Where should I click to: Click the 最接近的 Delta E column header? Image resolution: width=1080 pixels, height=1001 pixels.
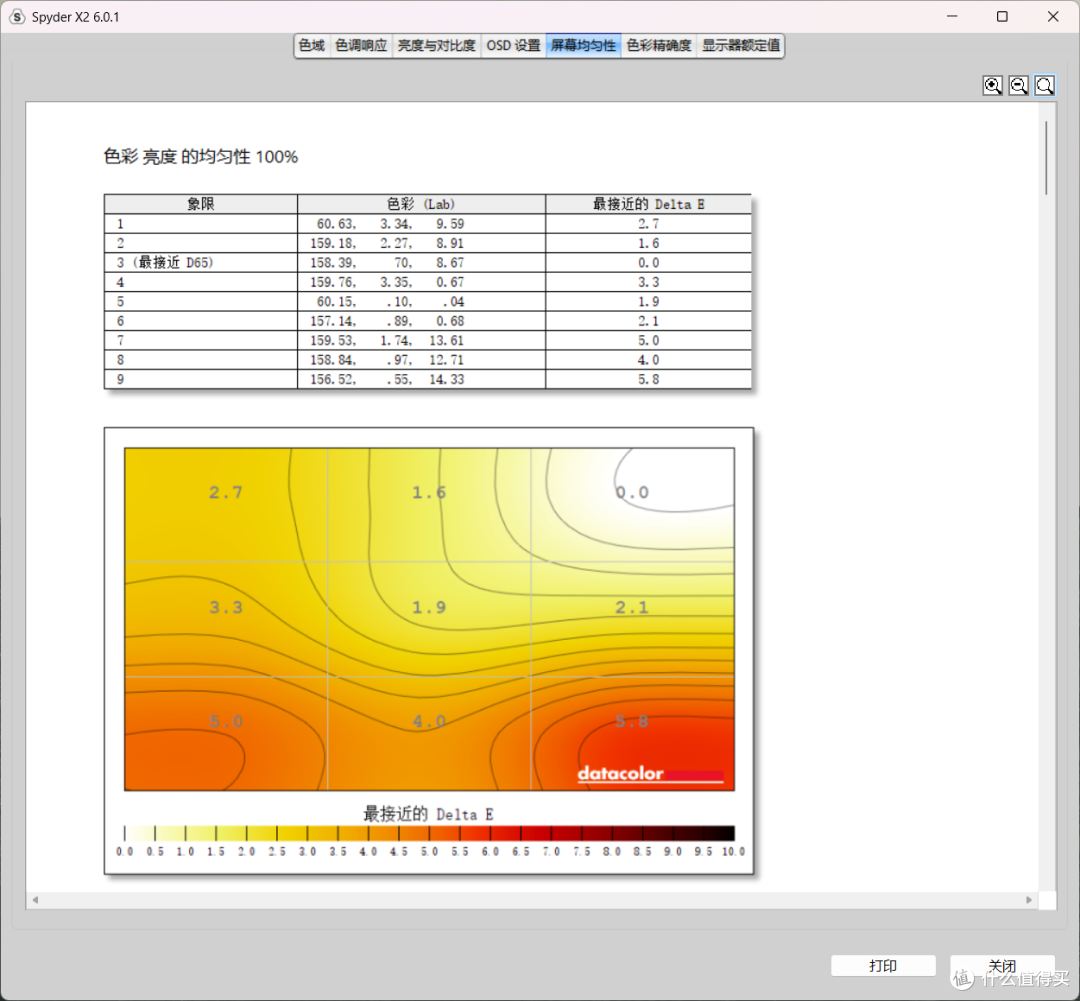pos(649,204)
